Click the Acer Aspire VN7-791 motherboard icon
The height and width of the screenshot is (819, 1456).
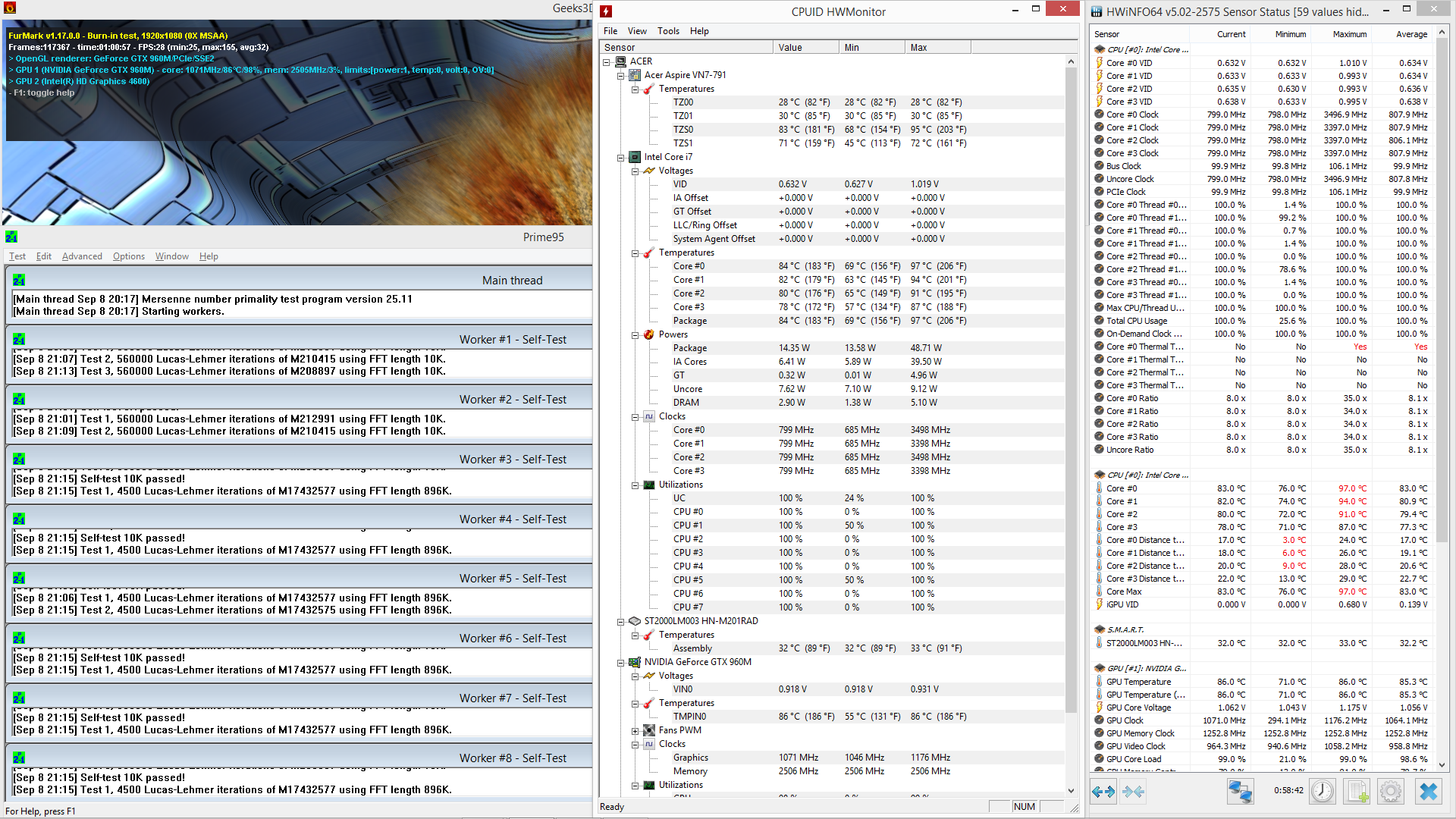(x=635, y=75)
